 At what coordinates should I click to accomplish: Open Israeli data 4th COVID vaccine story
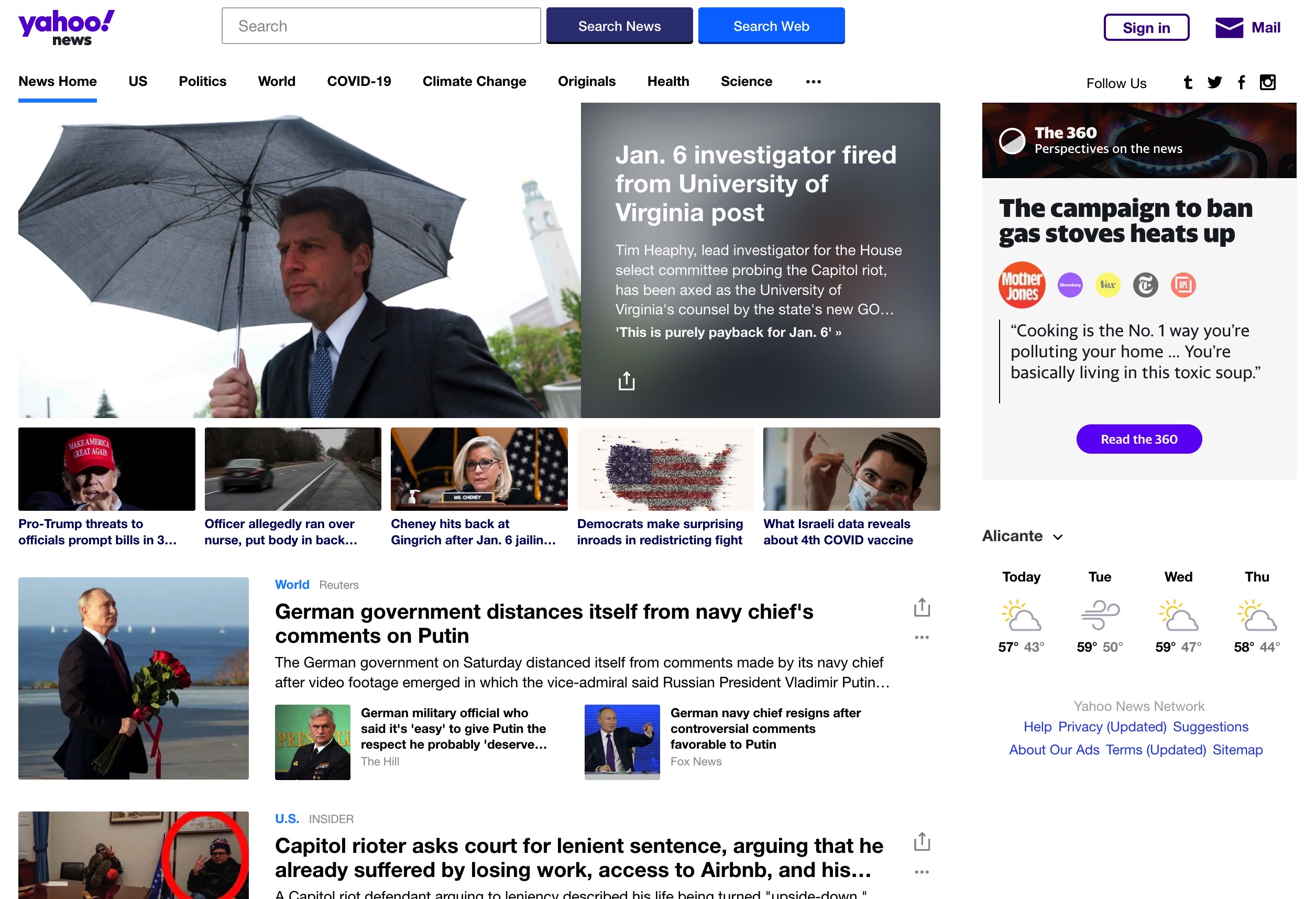838,532
